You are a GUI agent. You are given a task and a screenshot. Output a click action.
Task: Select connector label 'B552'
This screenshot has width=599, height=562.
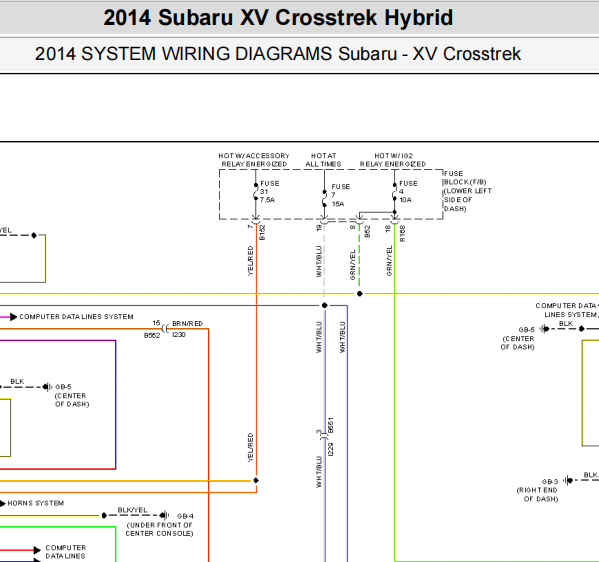(152, 335)
